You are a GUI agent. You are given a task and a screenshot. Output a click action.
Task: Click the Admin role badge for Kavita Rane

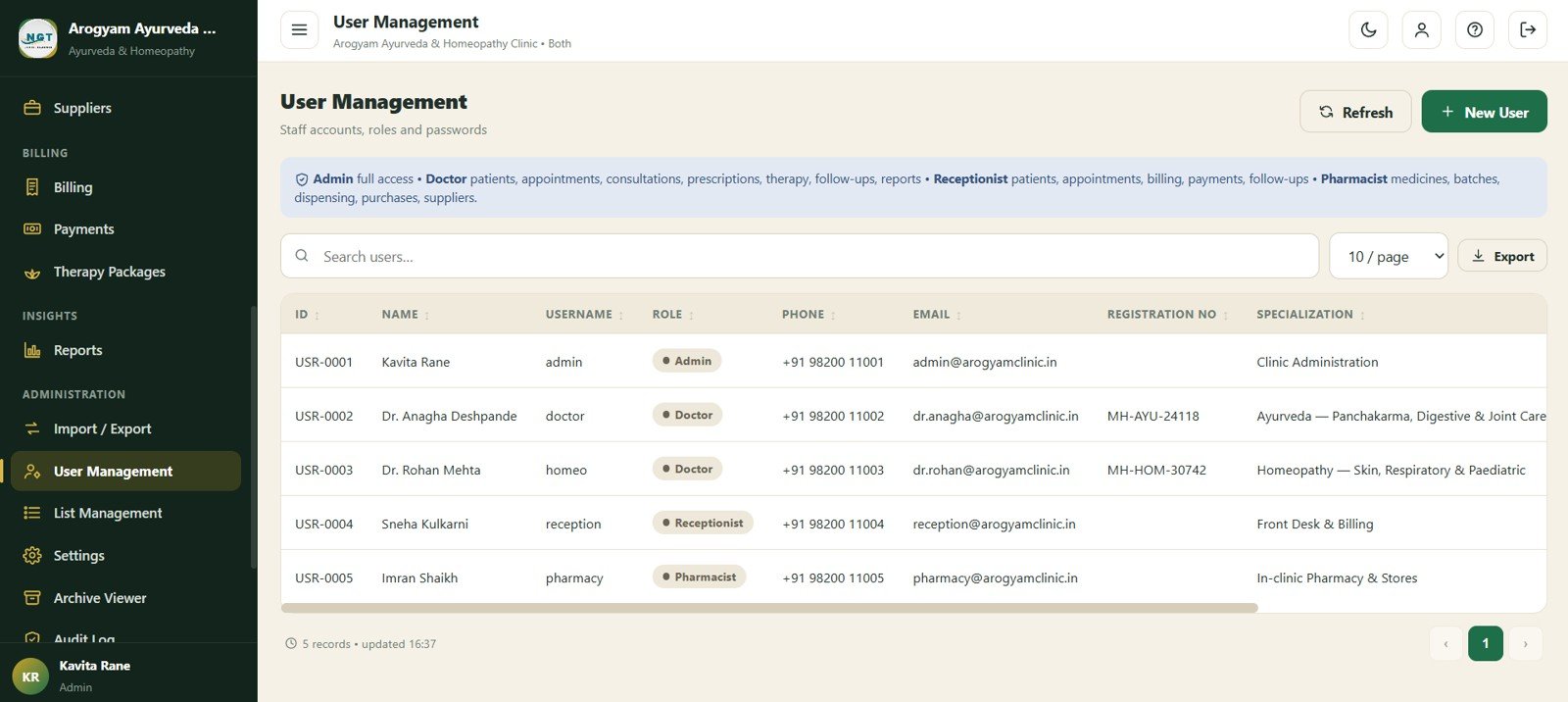click(x=687, y=361)
